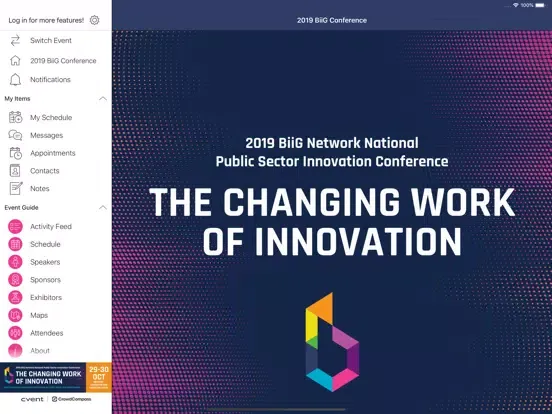Click the pink Maps icon
Image resolution: width=552 pixels, height=414 pixels.
click(x=15, y=315)
